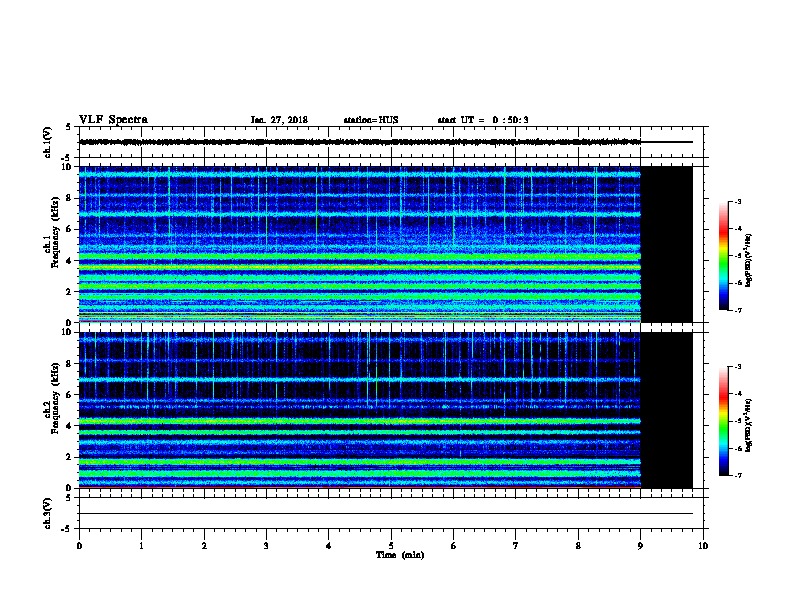Click the "station=HUS" header label
Screen dimensions: 792x612
371,120
